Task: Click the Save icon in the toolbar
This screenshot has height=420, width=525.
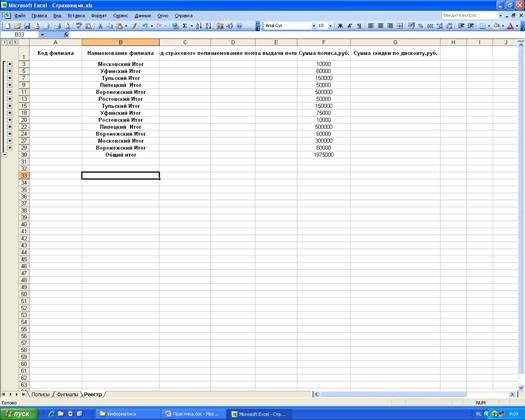Action: [x=27, y=26]
